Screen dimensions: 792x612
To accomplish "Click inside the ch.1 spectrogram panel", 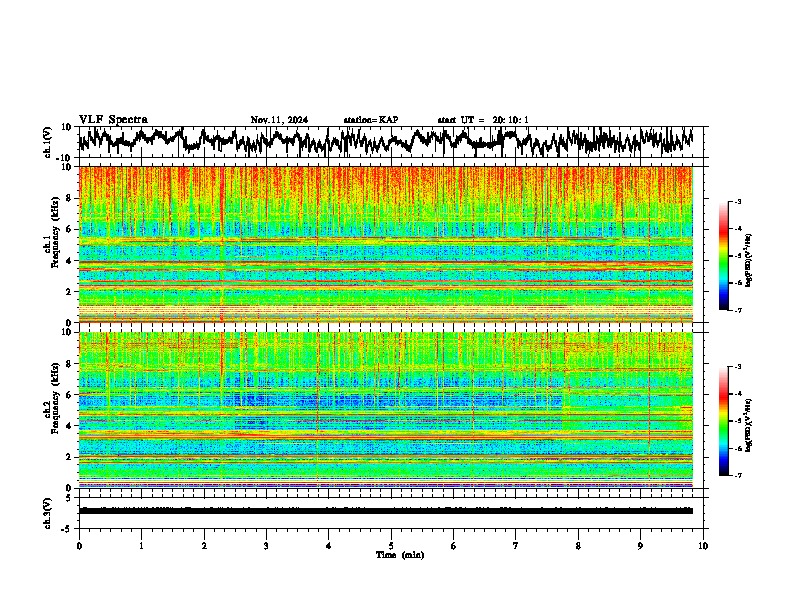I will (386, 244).
